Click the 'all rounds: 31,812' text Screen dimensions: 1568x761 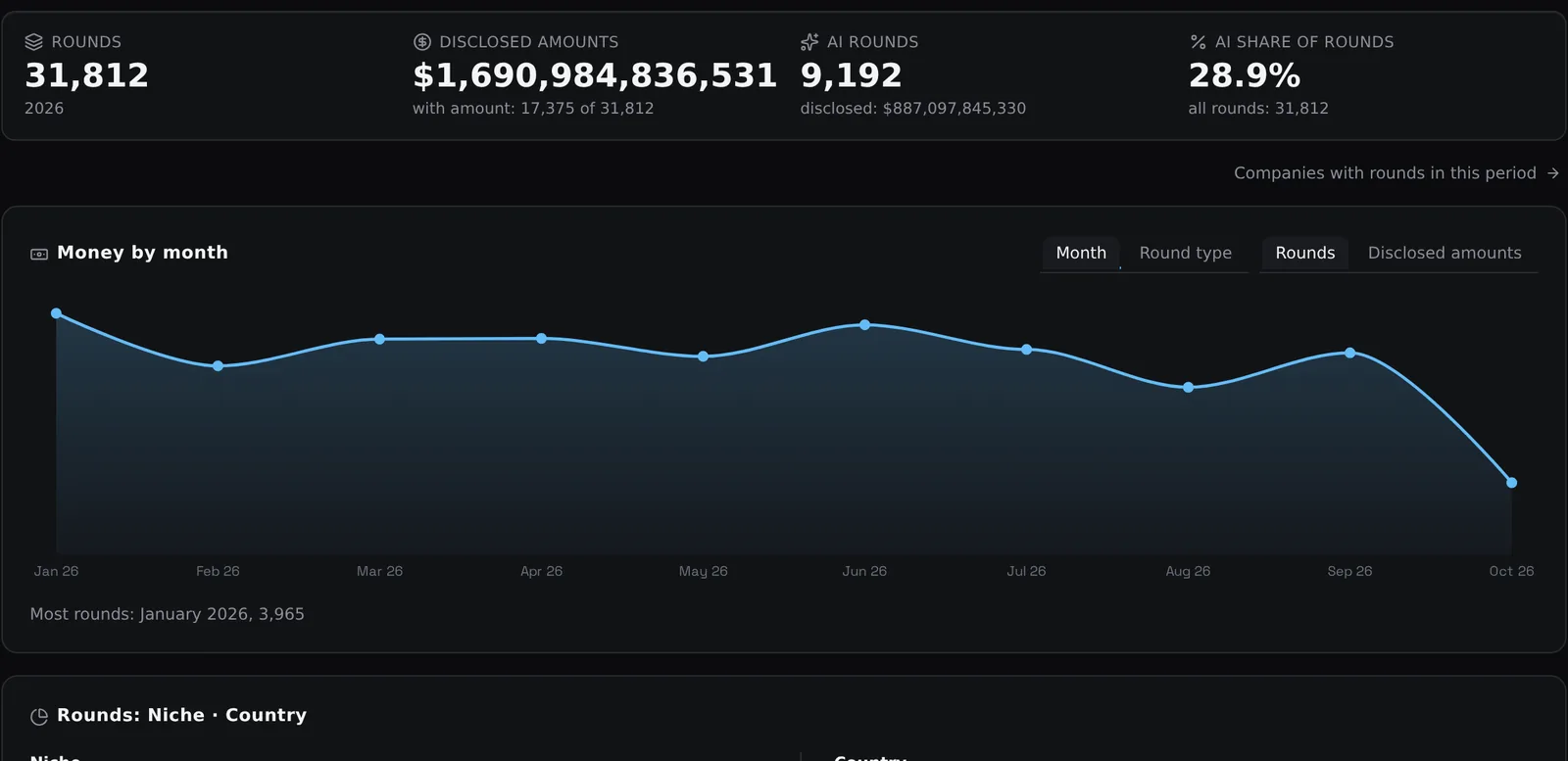(x=1258, y=109)
